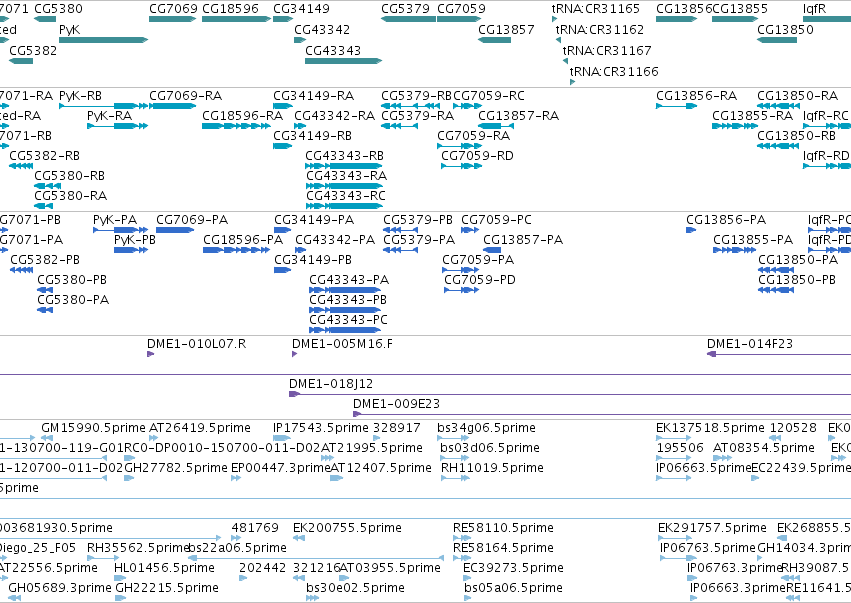Select the tRNA:CR31165 label
This screenshot has width=851, height=603.
(x=595, y=9)
